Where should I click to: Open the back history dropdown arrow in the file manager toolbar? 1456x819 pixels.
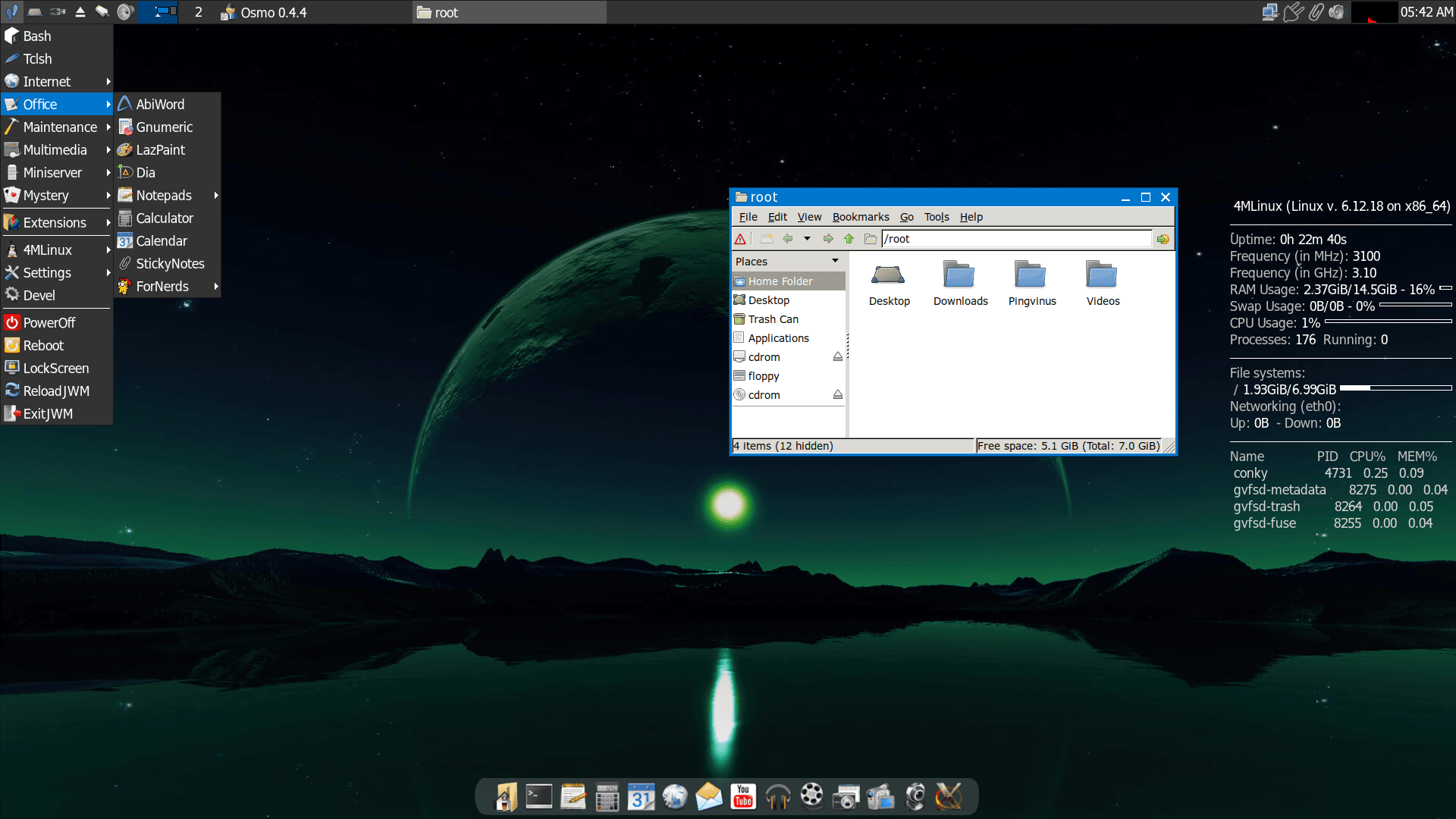tap(807, 239)
